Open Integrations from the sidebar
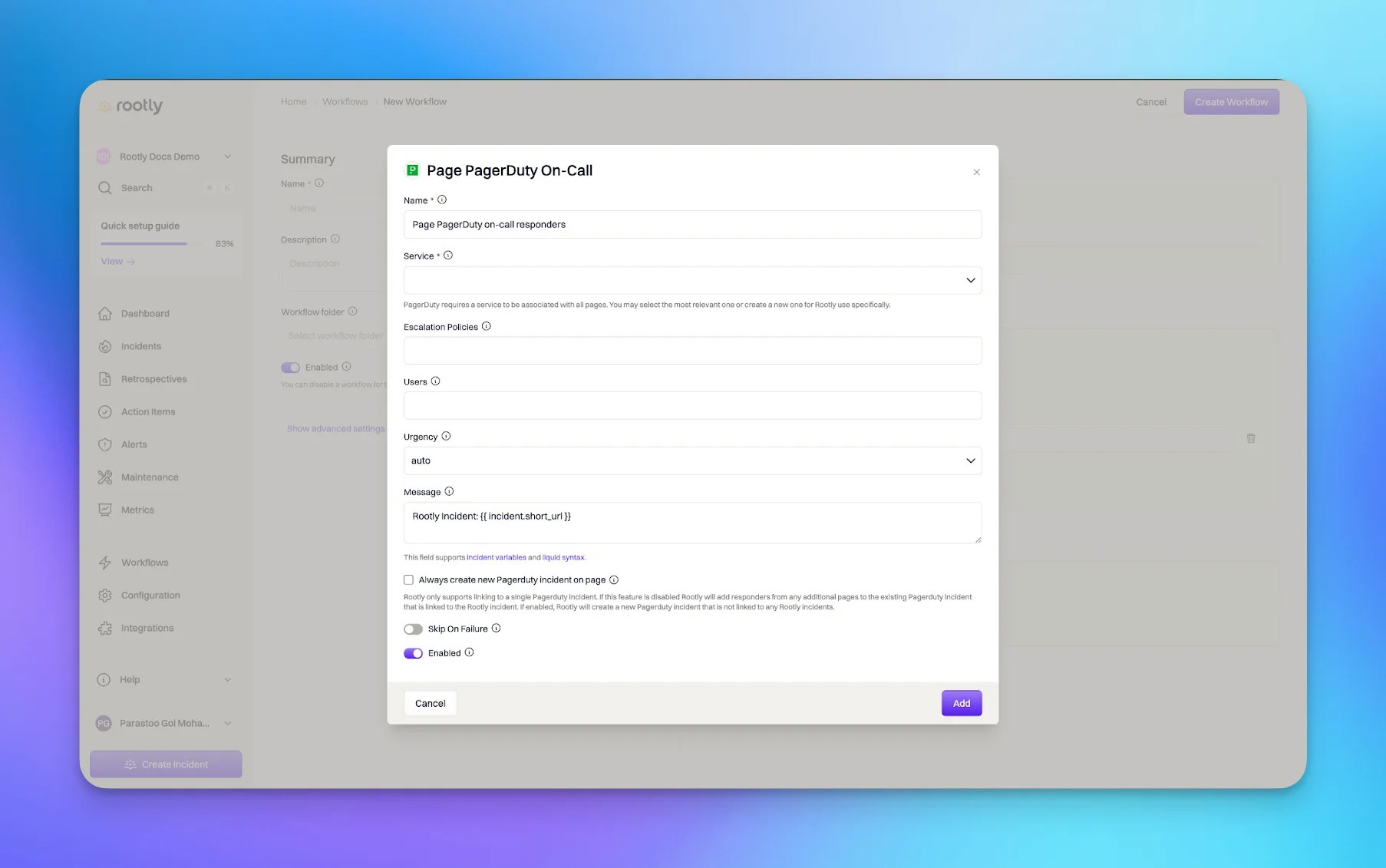This screenshot has height=868, width=1386. tap(147, 628)
